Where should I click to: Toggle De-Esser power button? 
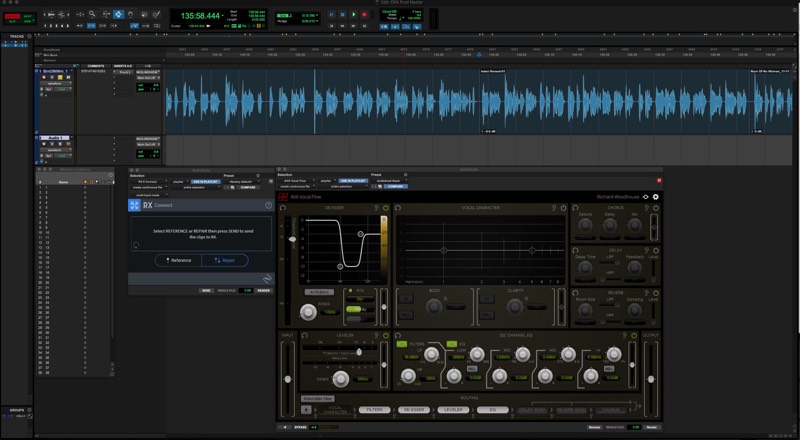tap(386, 208)
